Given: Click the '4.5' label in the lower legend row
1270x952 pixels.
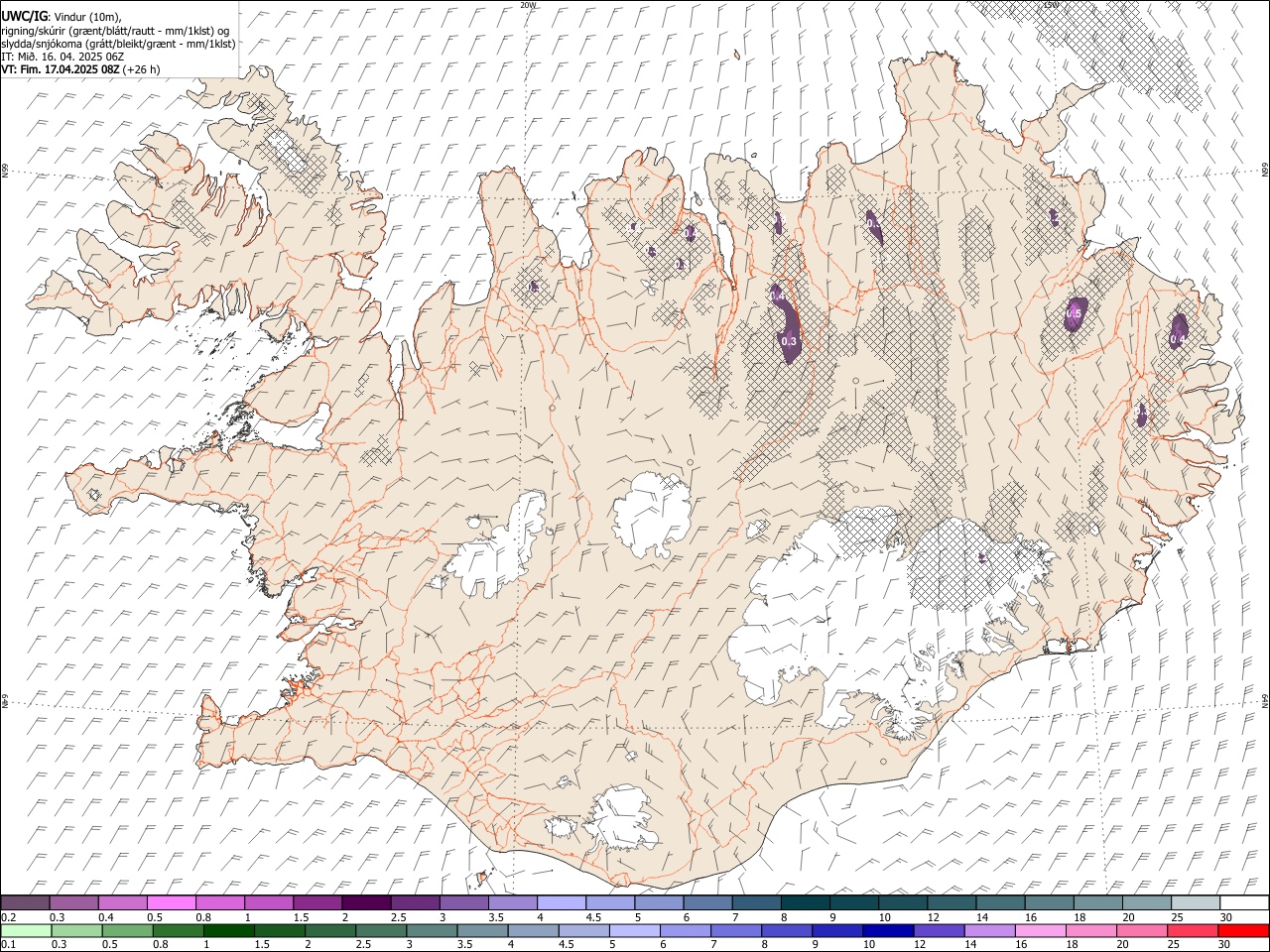Looking at the screenshot, I should (x=566, y=945).
